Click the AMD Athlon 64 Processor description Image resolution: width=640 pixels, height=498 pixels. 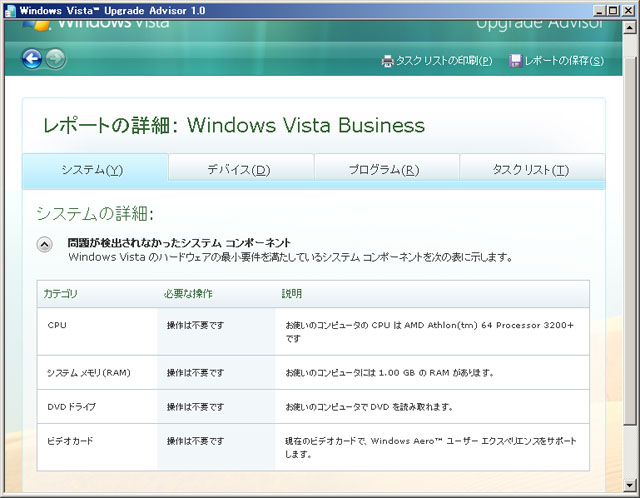point(429,331)
